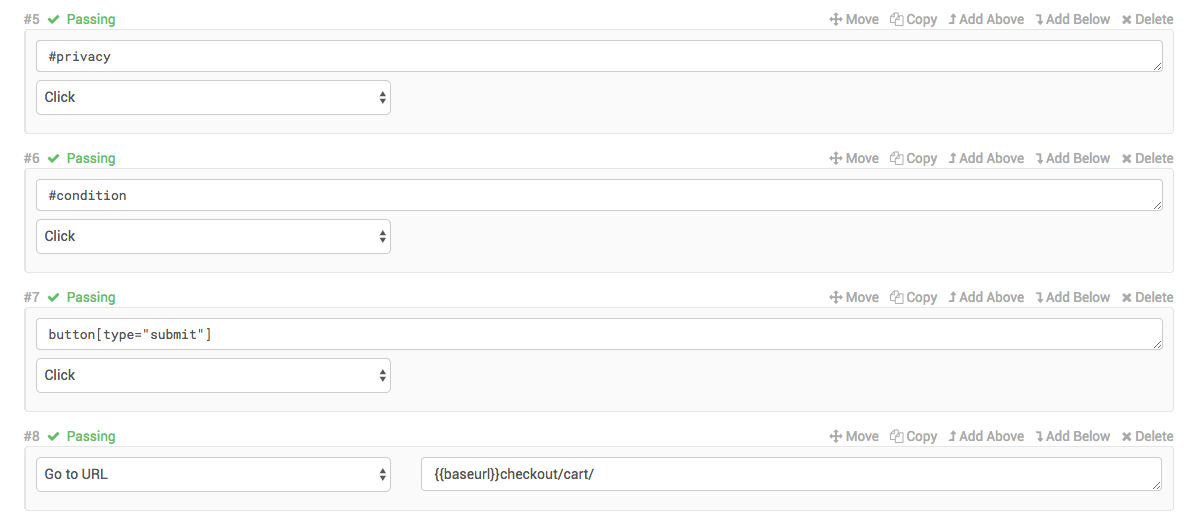The height and width of the screenshot is (524, 1200).
Task: Click the {{baseurl}}checkout/cart/ URL field
Action: (791, 474)
